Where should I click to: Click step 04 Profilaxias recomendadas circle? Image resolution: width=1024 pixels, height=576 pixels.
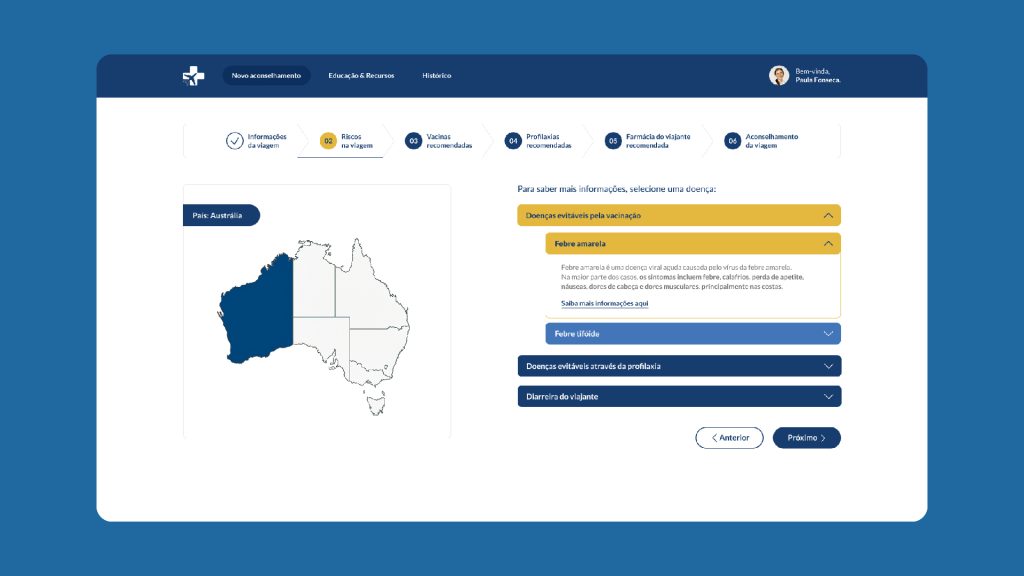pos(513,141)
